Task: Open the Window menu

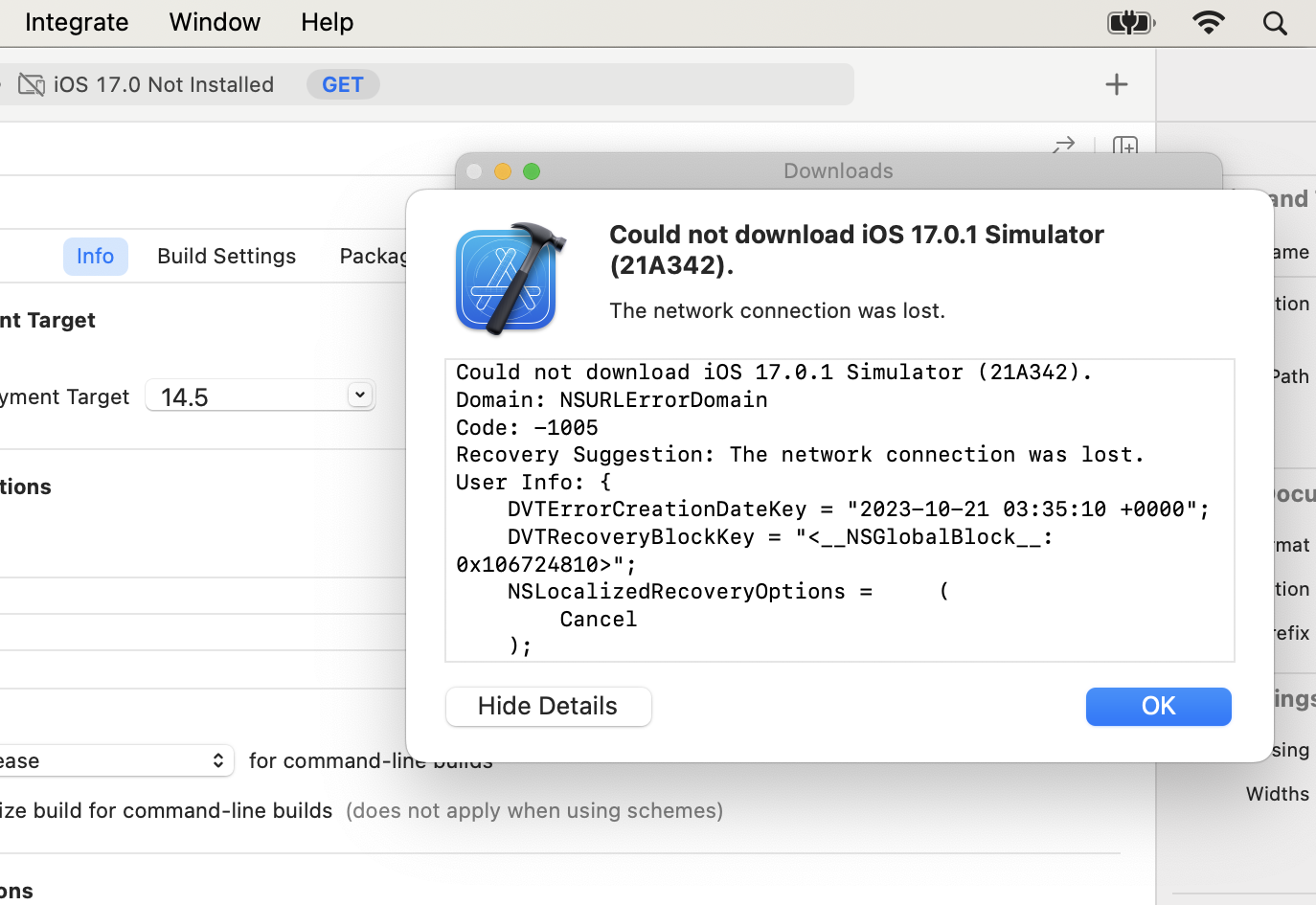Action: pos(215,22)
